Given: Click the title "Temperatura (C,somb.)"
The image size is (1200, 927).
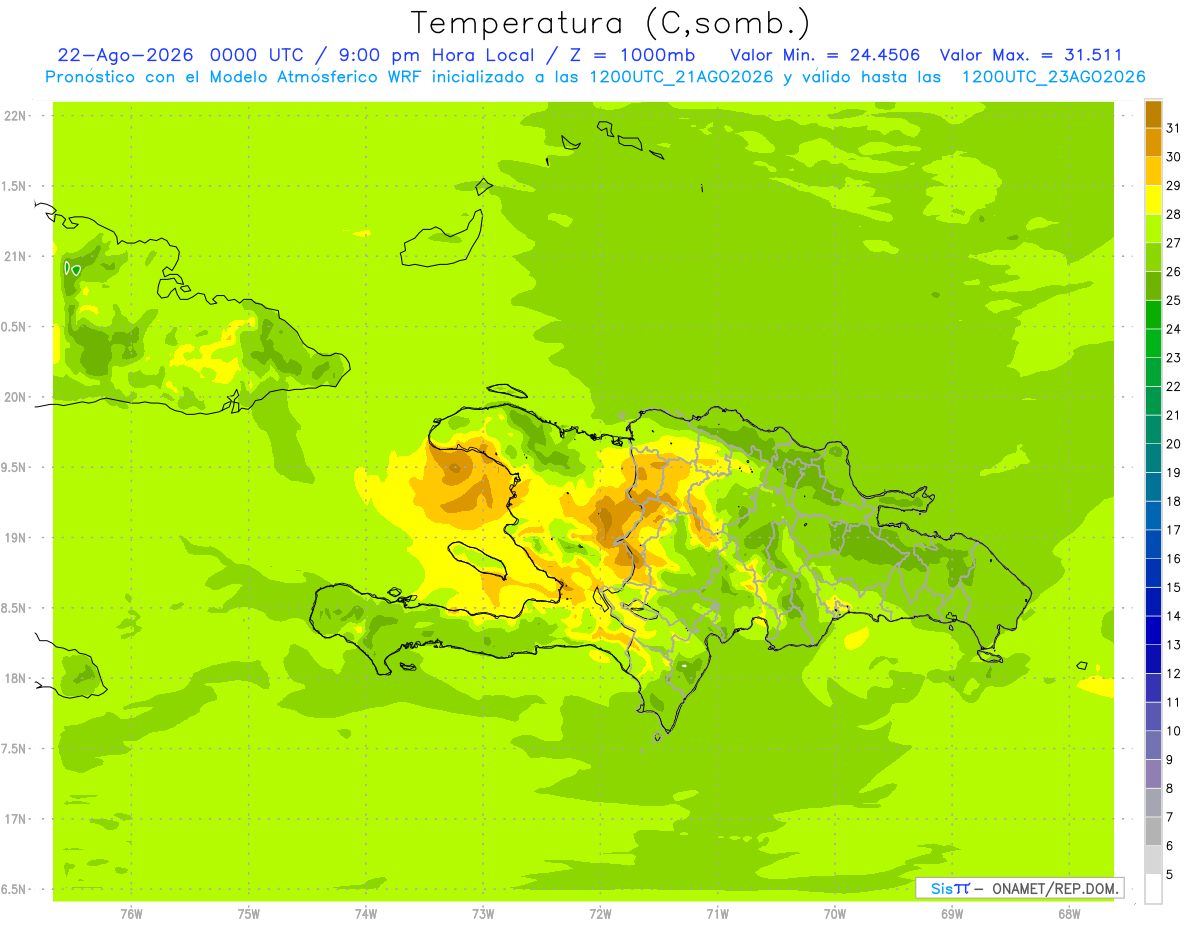Looking at the screenshot, I should (x=611, y=24).
